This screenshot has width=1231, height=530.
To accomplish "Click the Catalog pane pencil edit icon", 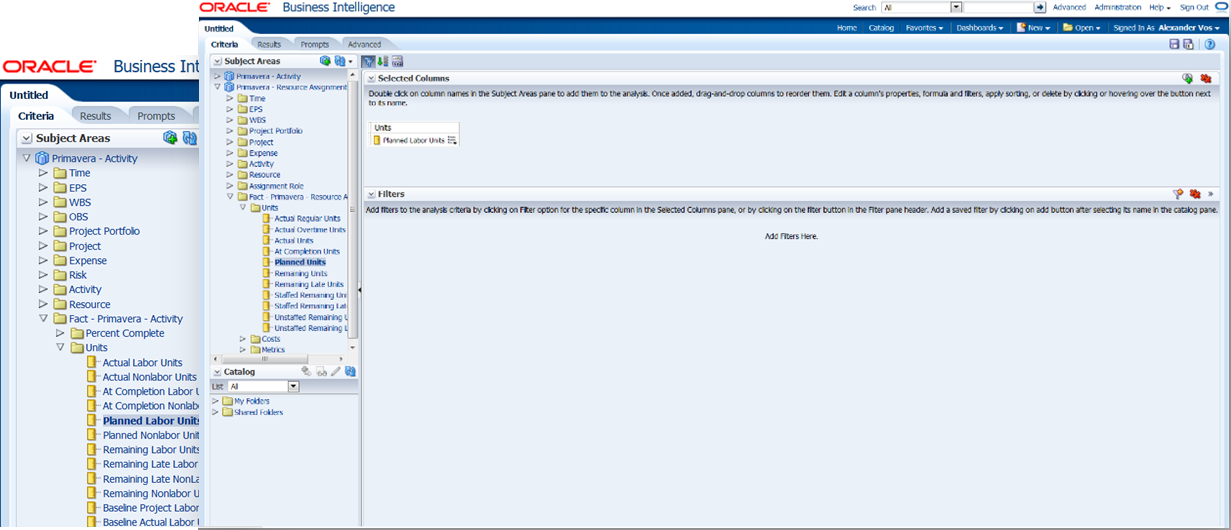I will tap(337, 371).
